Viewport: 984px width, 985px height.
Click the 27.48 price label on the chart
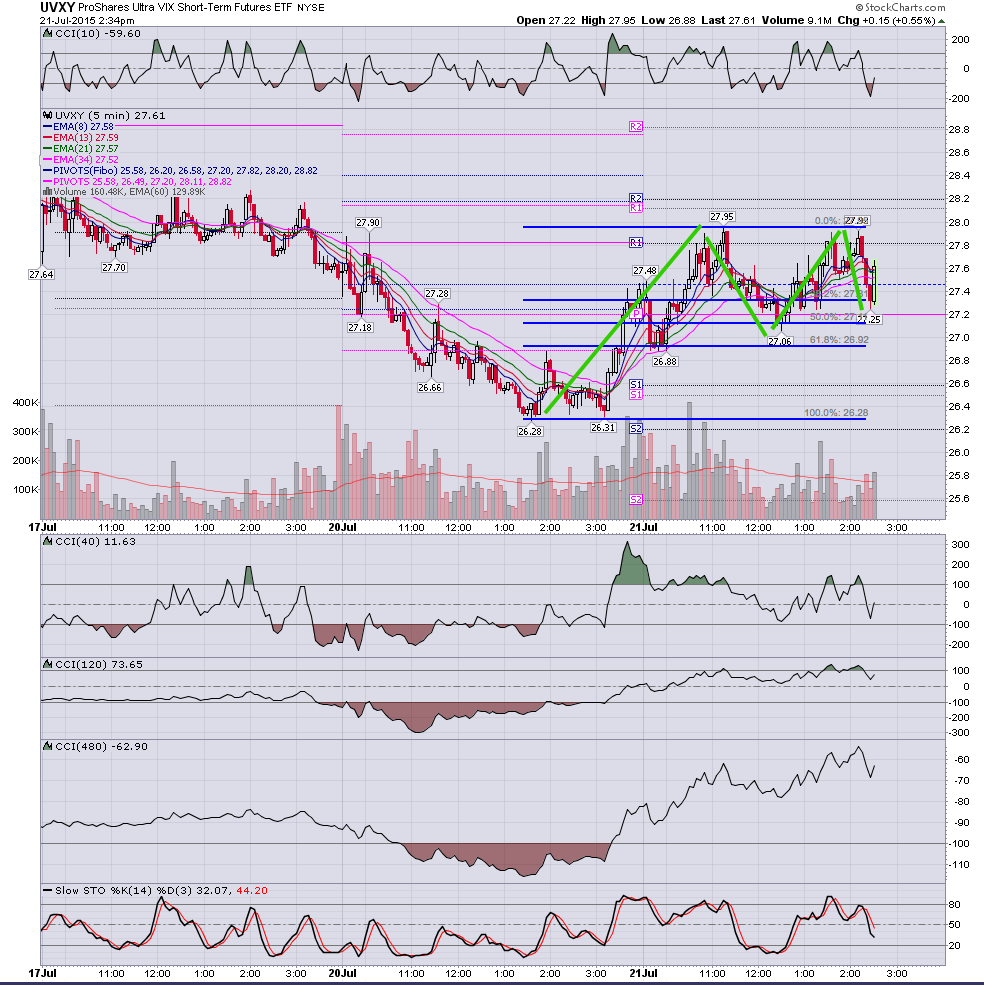(x=645, y=271)
